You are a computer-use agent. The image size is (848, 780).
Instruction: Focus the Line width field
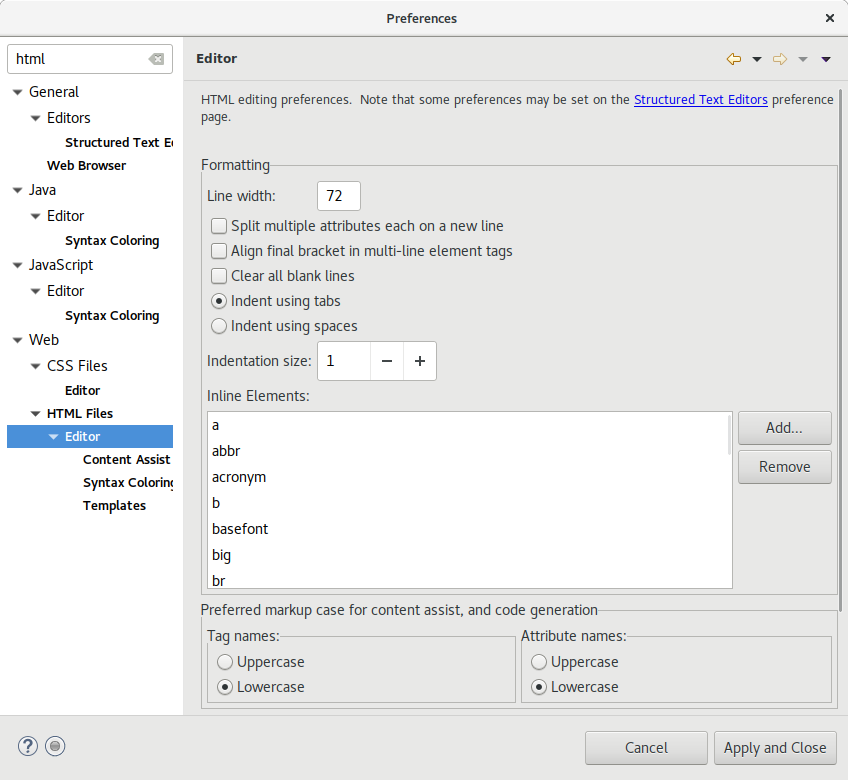pos(339,196)
